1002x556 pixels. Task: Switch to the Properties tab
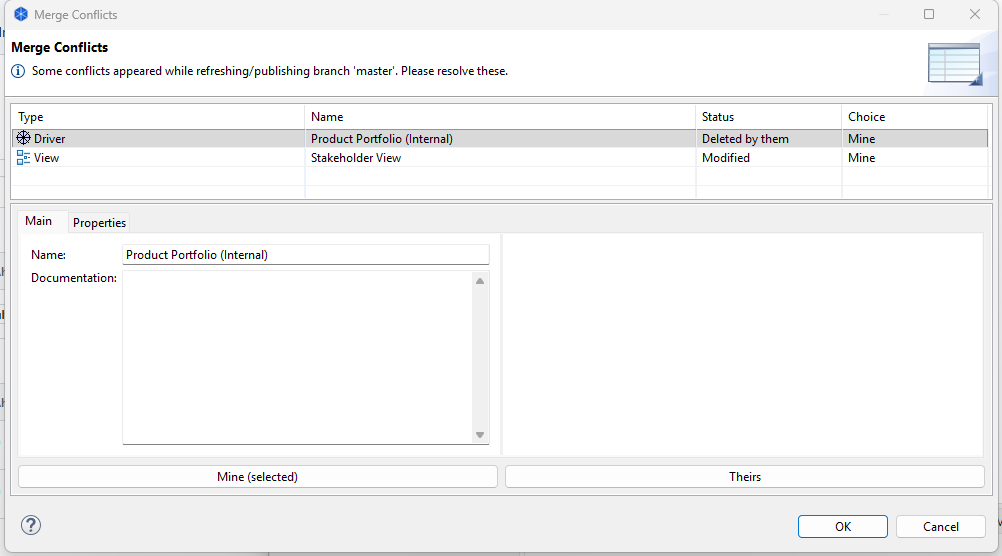100,222
